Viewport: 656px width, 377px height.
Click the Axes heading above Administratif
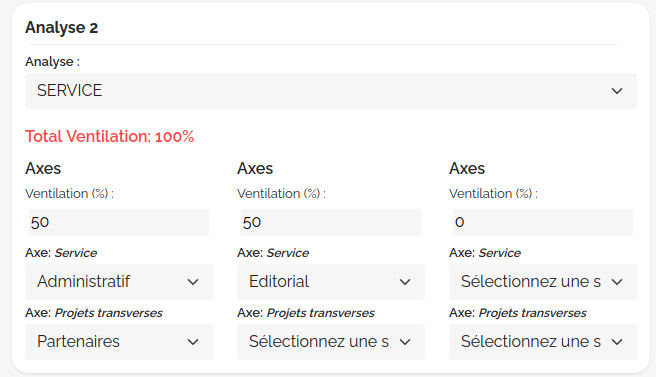coord(43,168)
